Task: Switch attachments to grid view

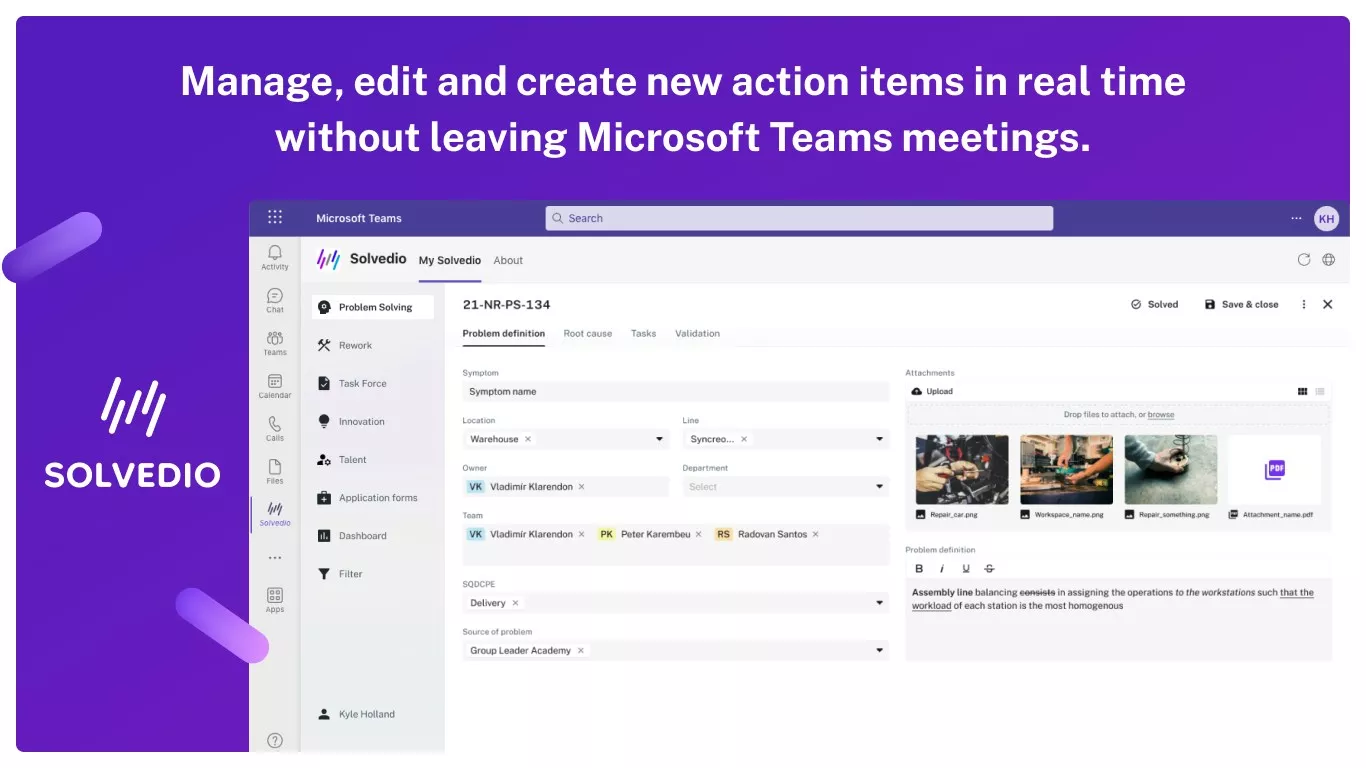Action: 1302,392
